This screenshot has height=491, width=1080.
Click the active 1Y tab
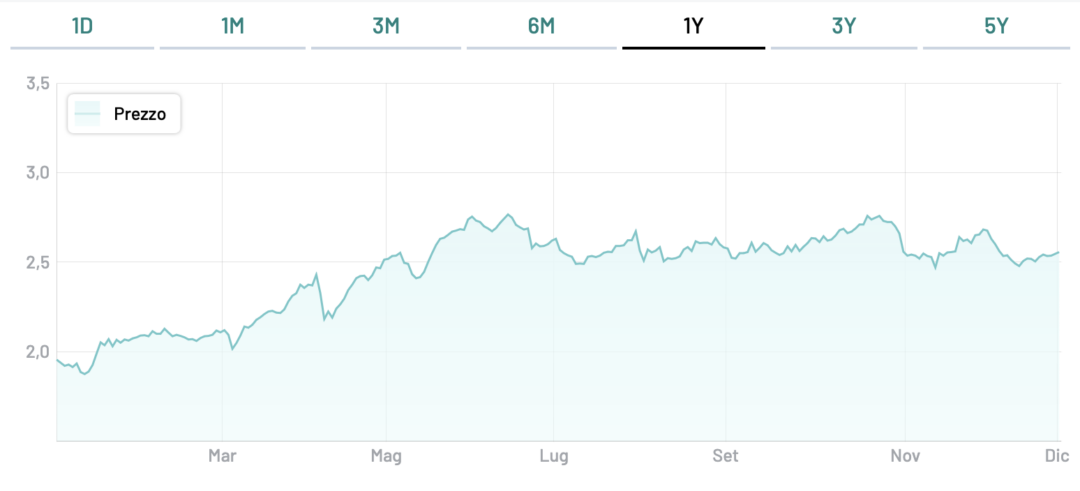point(693,26)
